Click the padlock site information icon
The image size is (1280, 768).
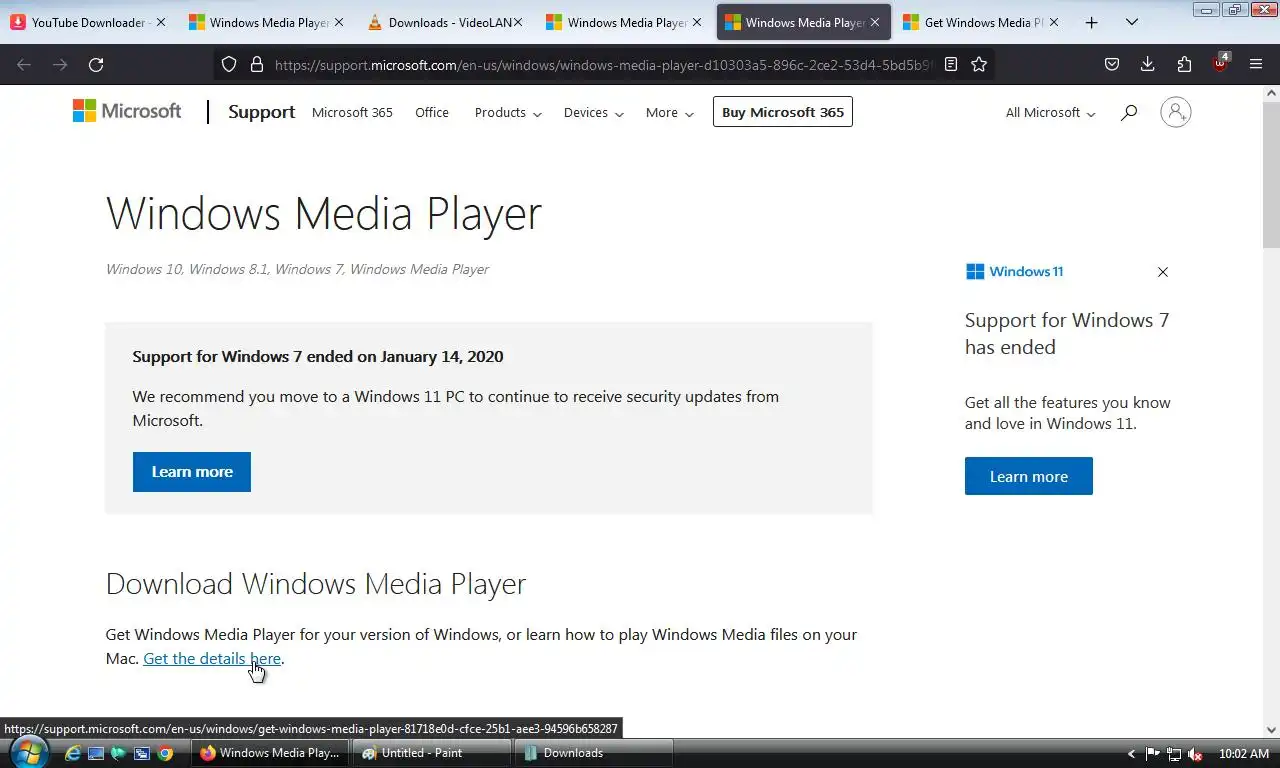point(257,64)
